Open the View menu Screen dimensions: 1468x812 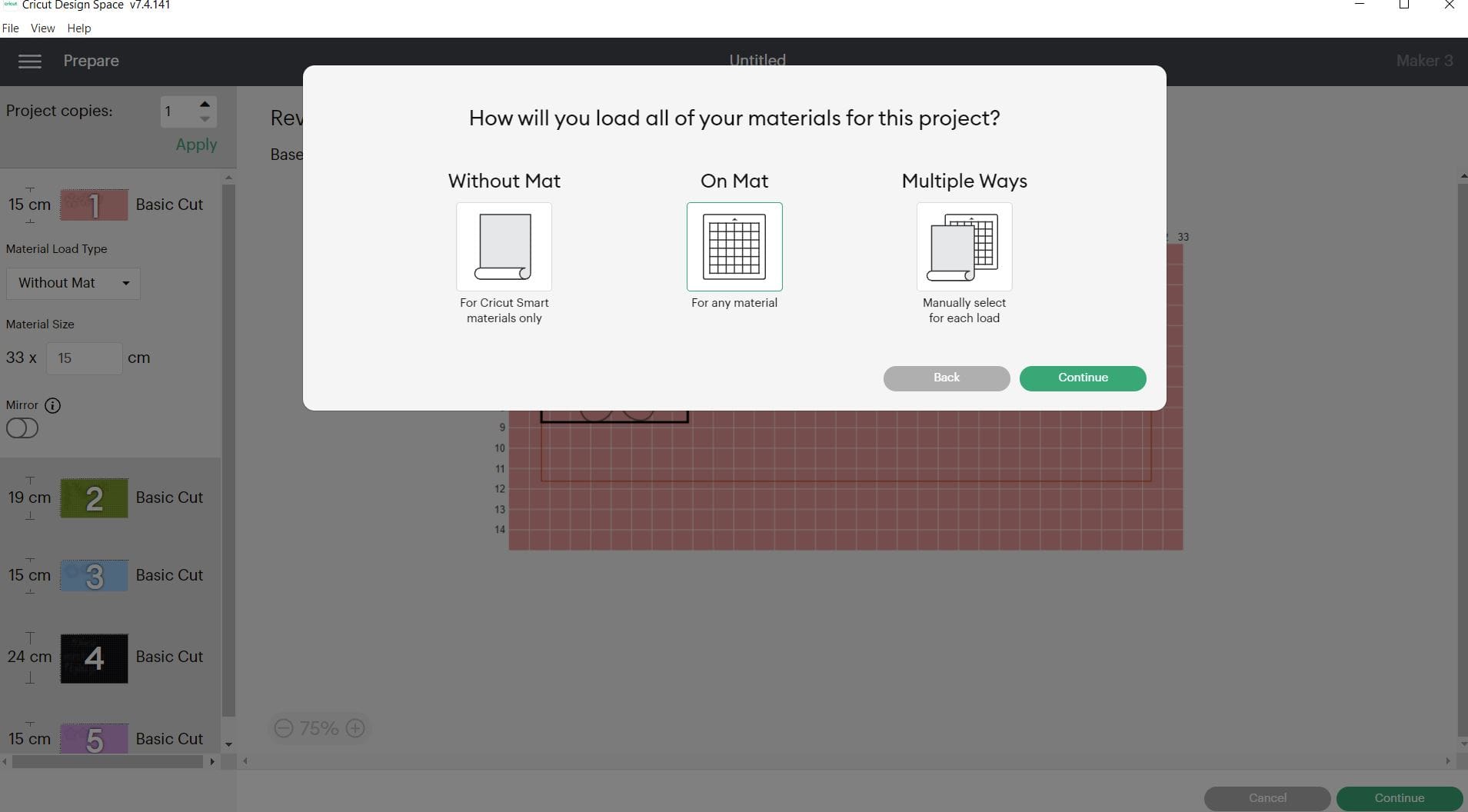pyautogui.click(x=42, y=28)
